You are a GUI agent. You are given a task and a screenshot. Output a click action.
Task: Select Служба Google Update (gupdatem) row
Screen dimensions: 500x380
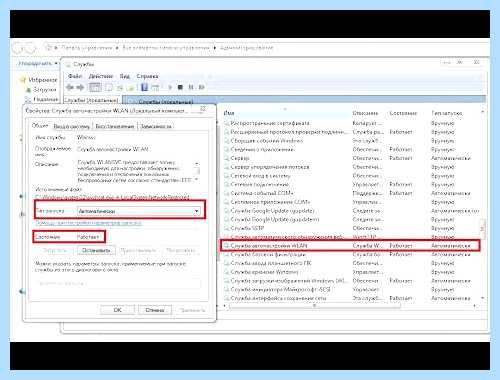click(x=351, y=219)
